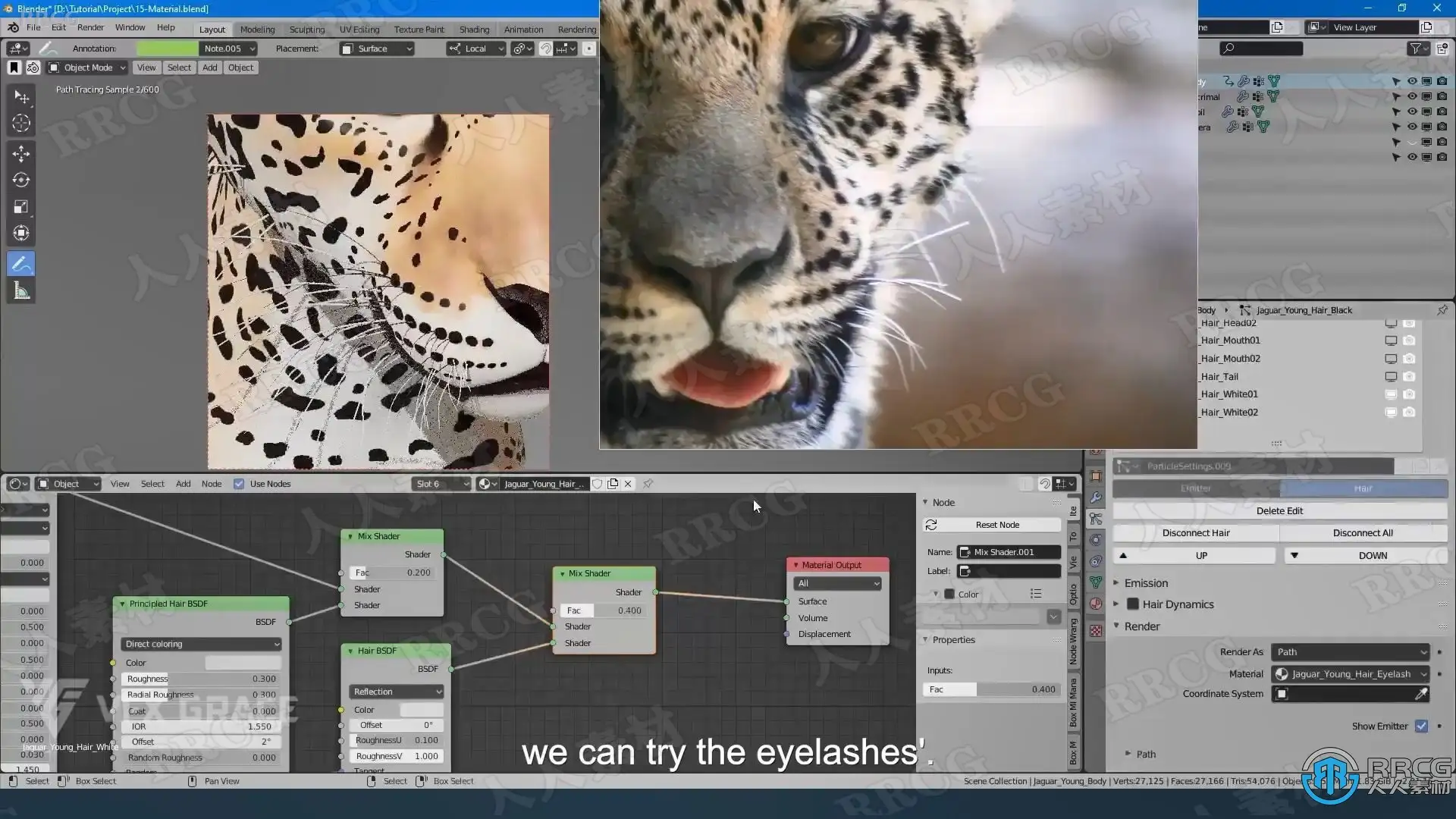
Task: Choose the Rotate tool
Action: click(21, 180)
